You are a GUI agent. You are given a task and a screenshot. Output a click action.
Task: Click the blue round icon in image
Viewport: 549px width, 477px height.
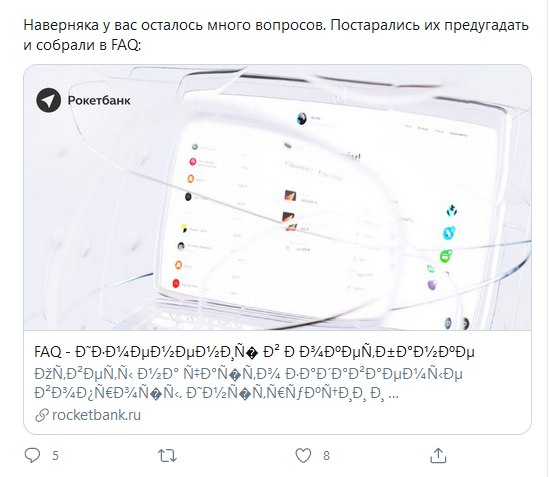[x=449, y=233]
